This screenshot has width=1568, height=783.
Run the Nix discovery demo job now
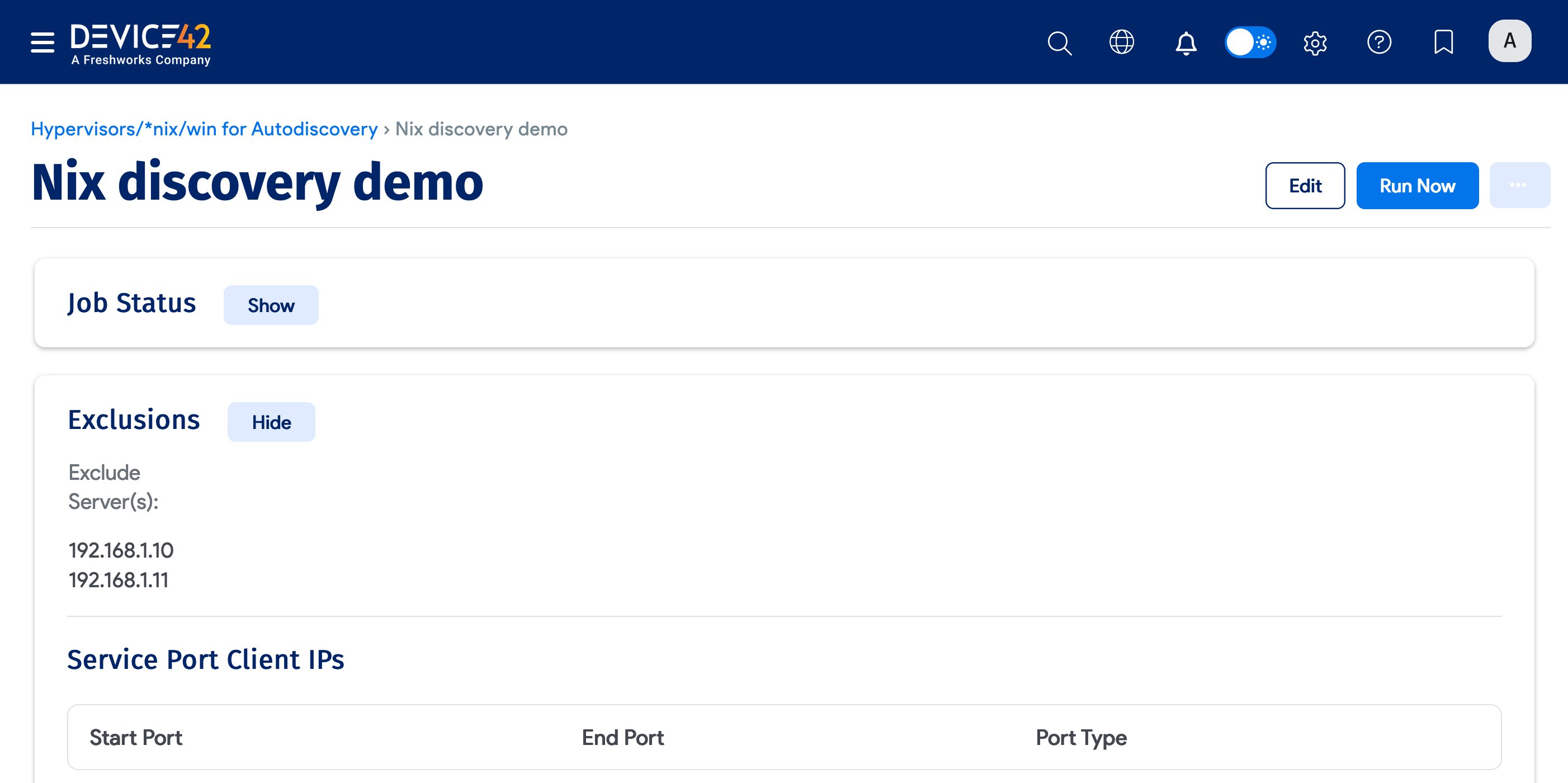1417,186
